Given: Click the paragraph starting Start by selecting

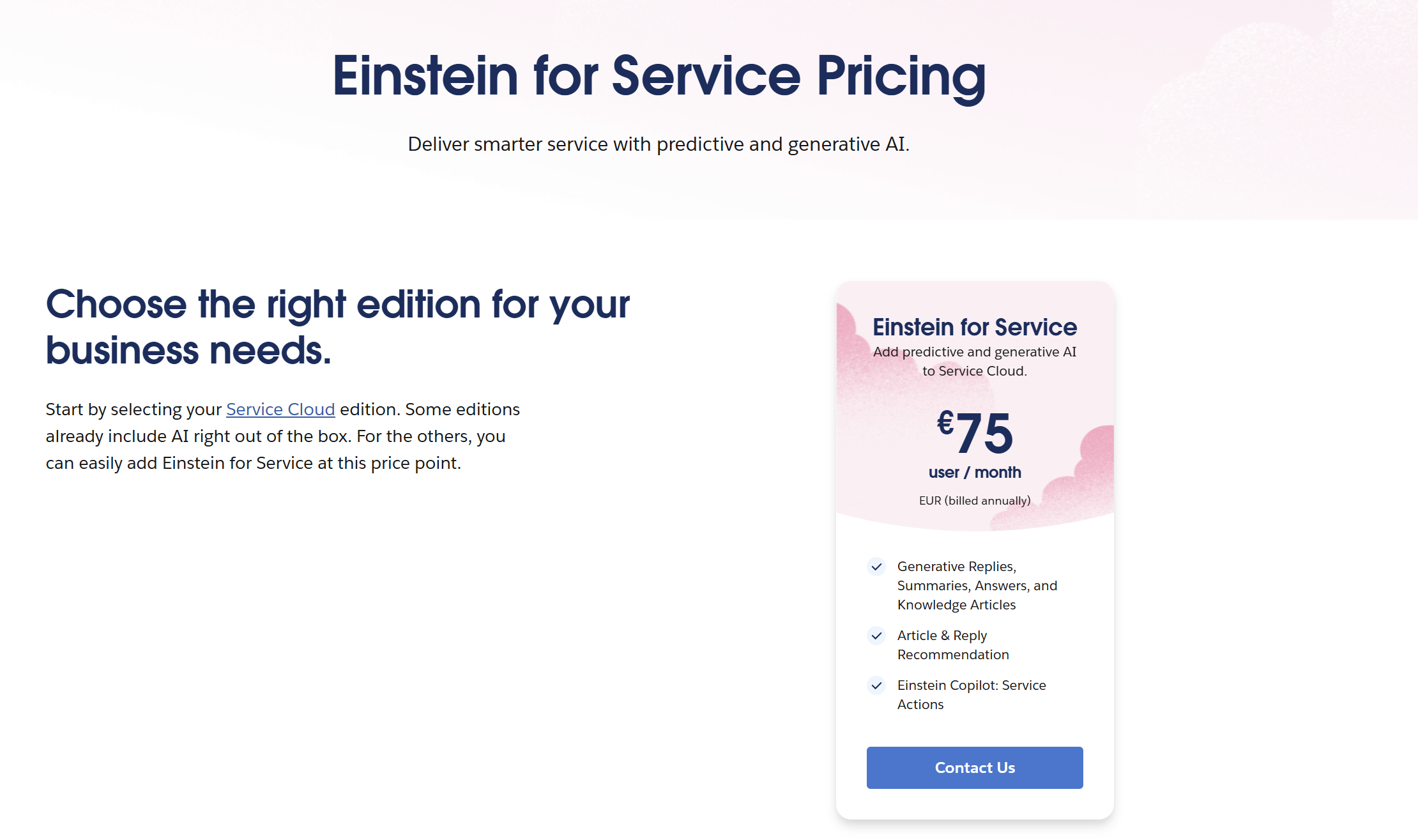Looking at the screenshot, I should (283, 436).
